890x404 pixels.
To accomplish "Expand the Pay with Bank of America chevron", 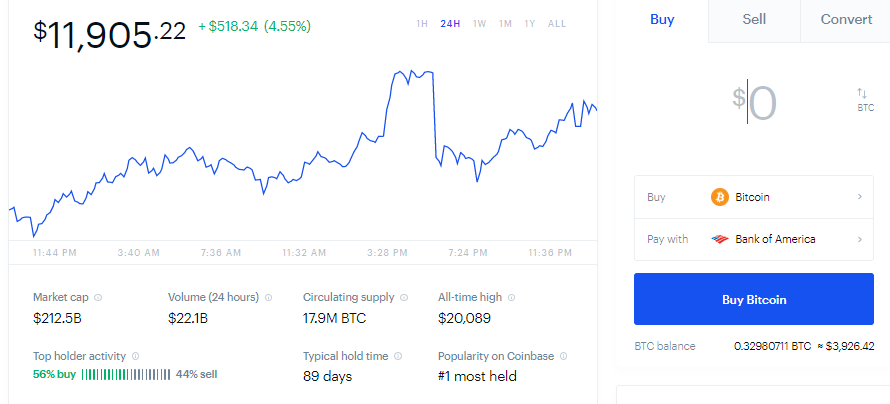I will point(859,239).
